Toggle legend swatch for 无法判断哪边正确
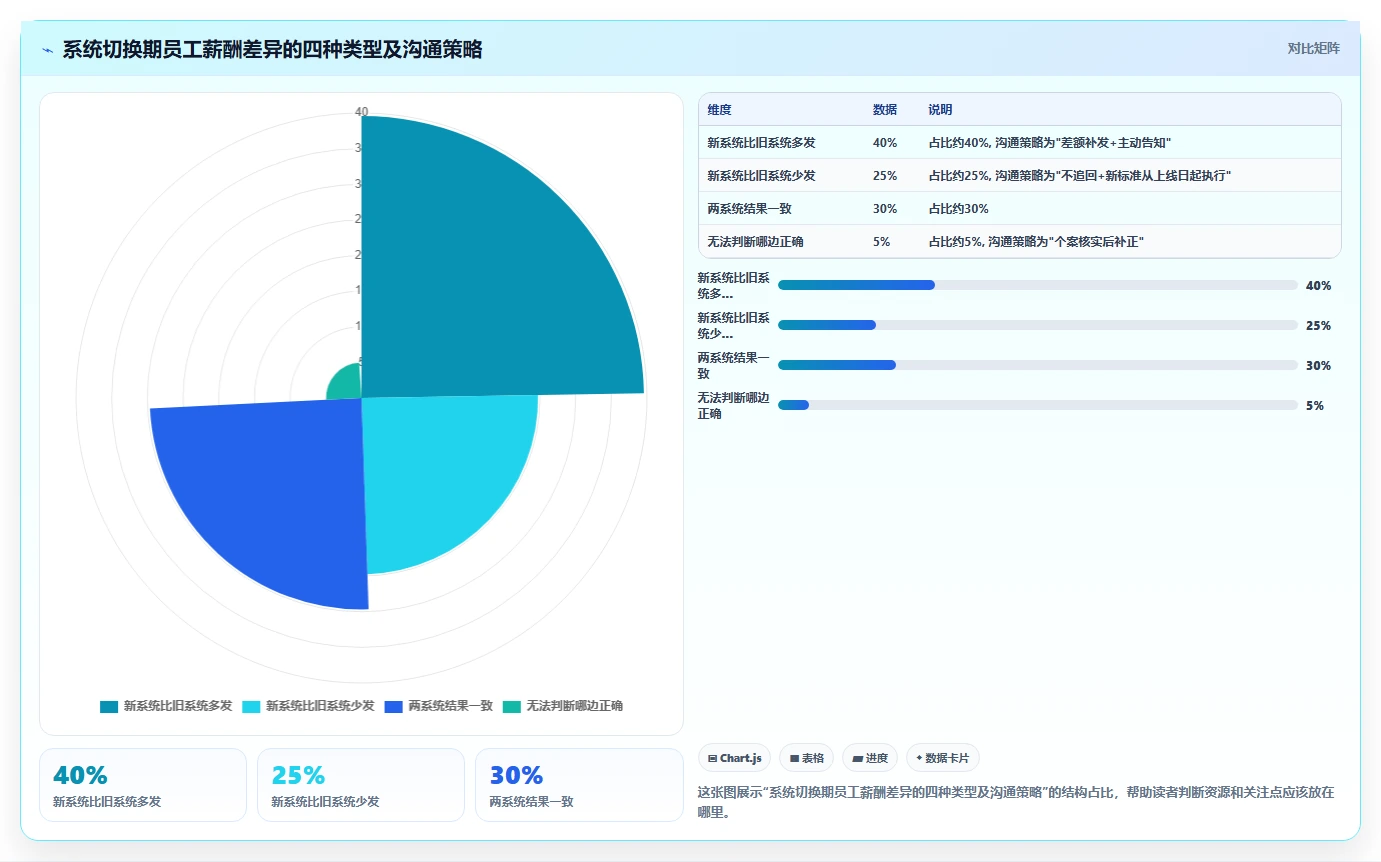The height and width of the screenshot is (862, 1381). pos(511,706)
